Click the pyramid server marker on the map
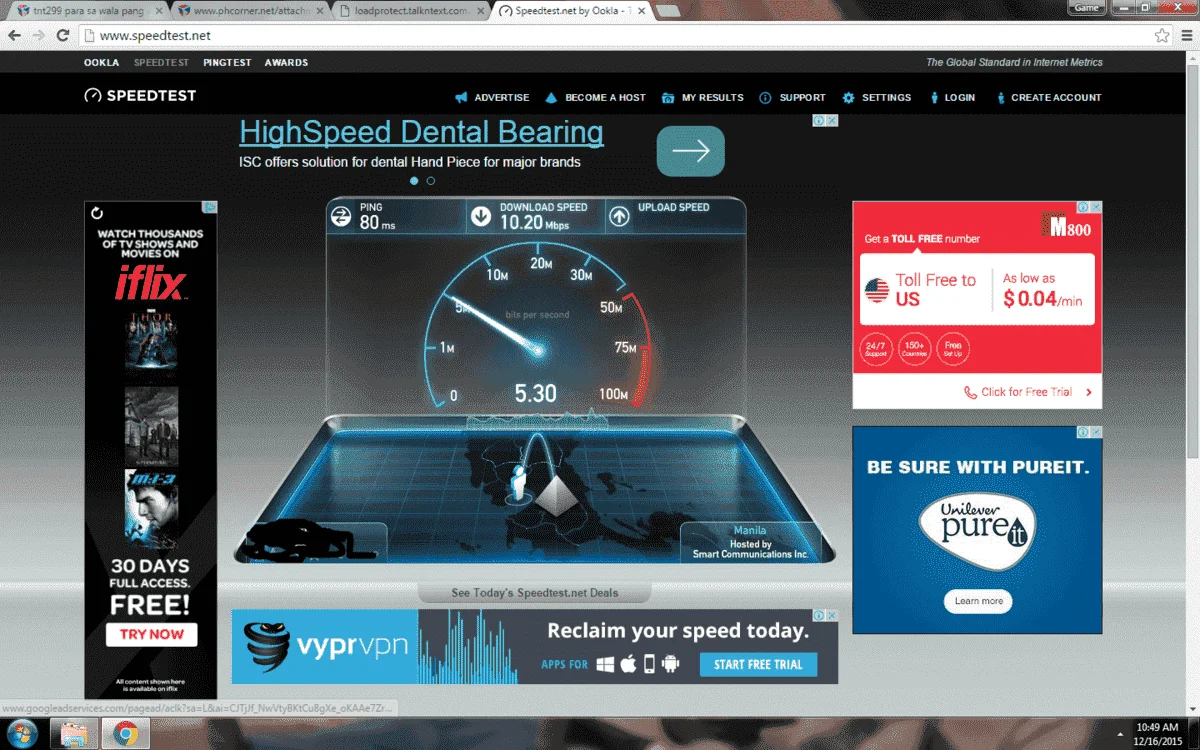Viewport: 1200px width, 750px height. (x=554, y=495)
